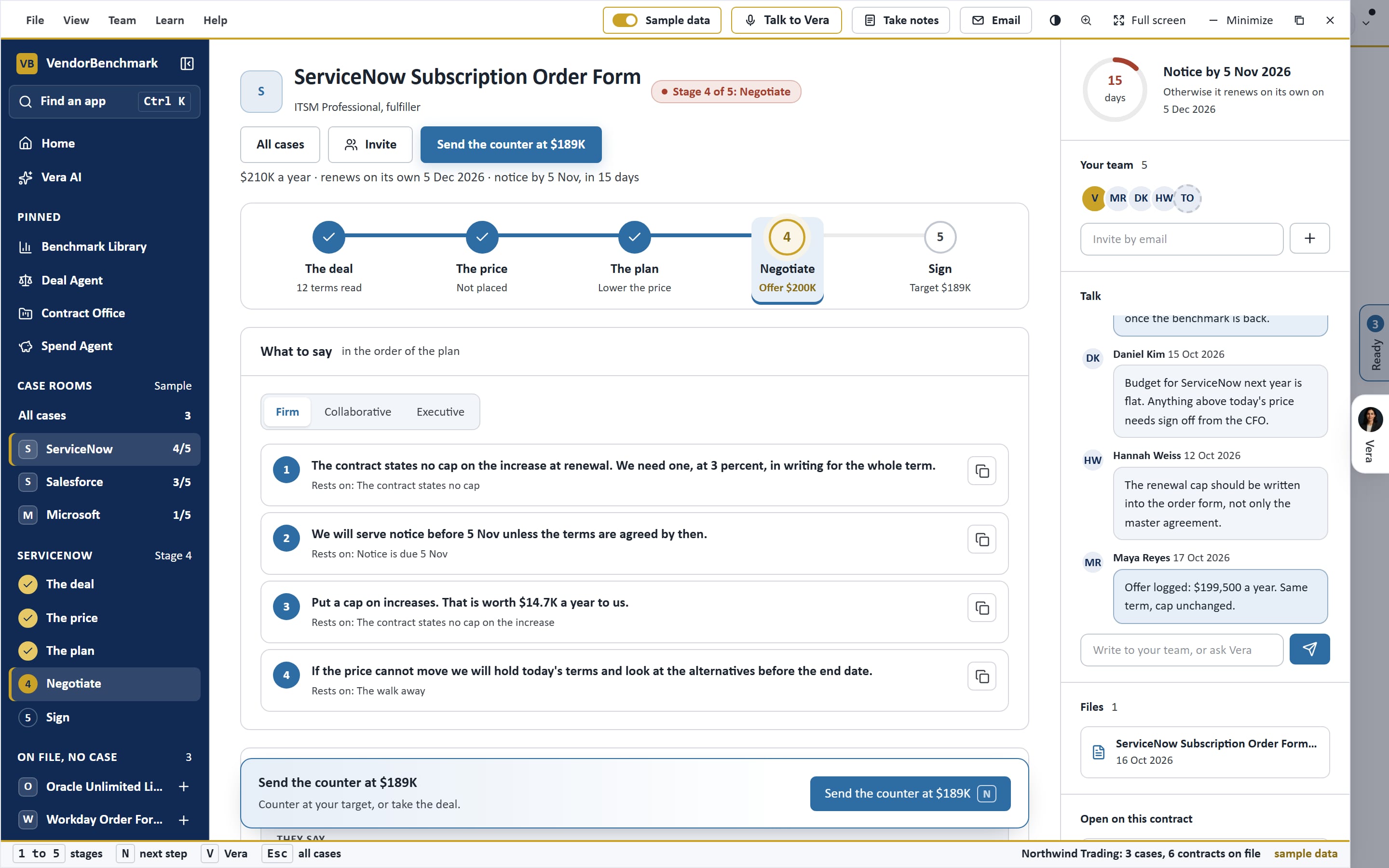Open the Benchmark Library pinned app
This screenshot has width=1389, height=868.
(105, 247)
